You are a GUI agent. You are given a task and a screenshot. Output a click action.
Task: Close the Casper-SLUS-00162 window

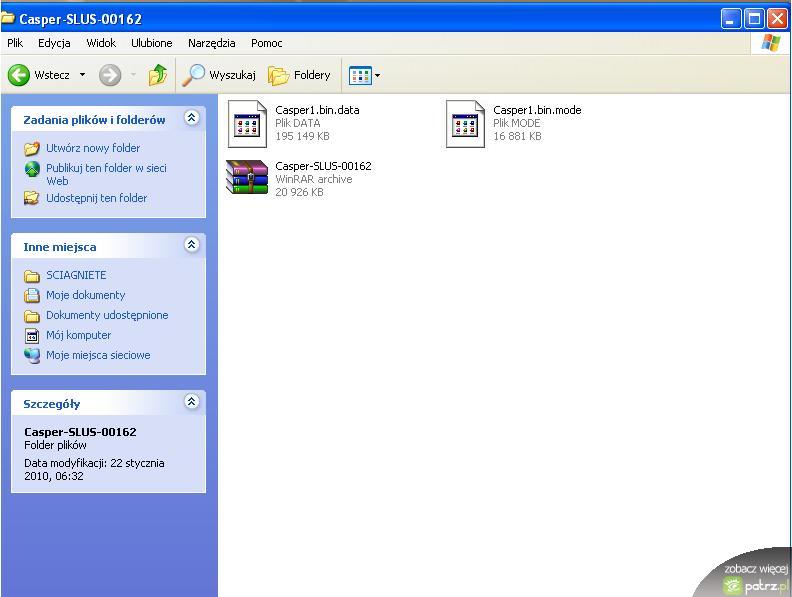point(777,19)
